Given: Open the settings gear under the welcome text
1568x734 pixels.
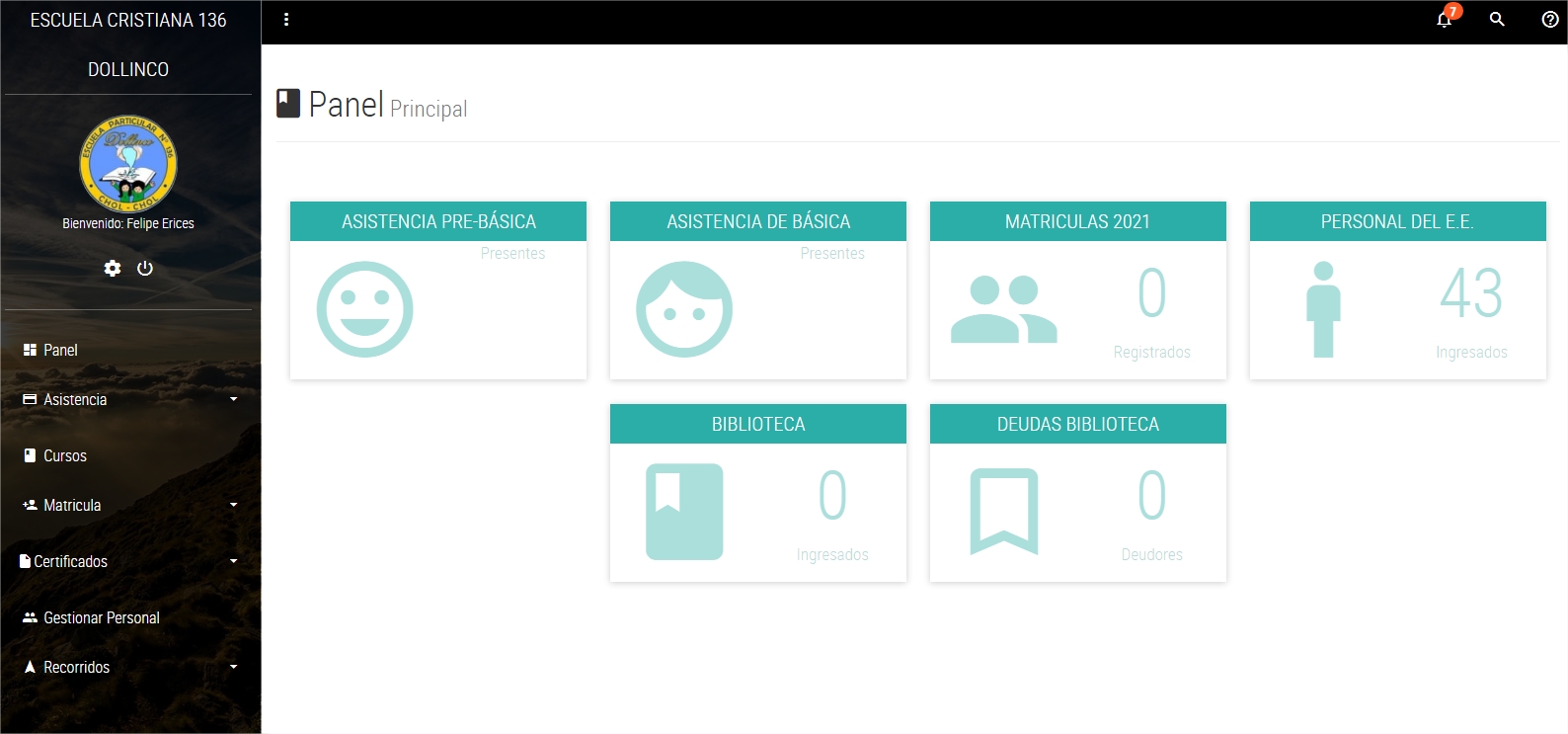Looking at the screenshot, I should point(113,269).
